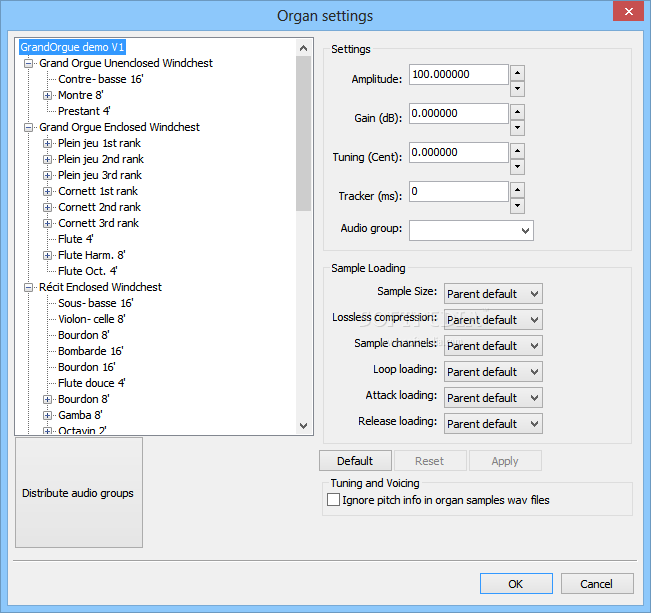Increase Gain (dB) with up arrow
The height and width of the screenshot is (613, 651).
[x=517, y=112]
